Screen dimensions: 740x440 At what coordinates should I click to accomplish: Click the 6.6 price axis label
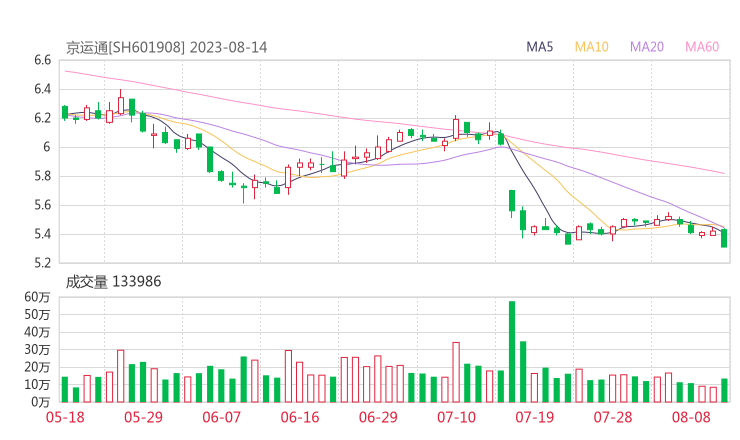coord(42,60)
